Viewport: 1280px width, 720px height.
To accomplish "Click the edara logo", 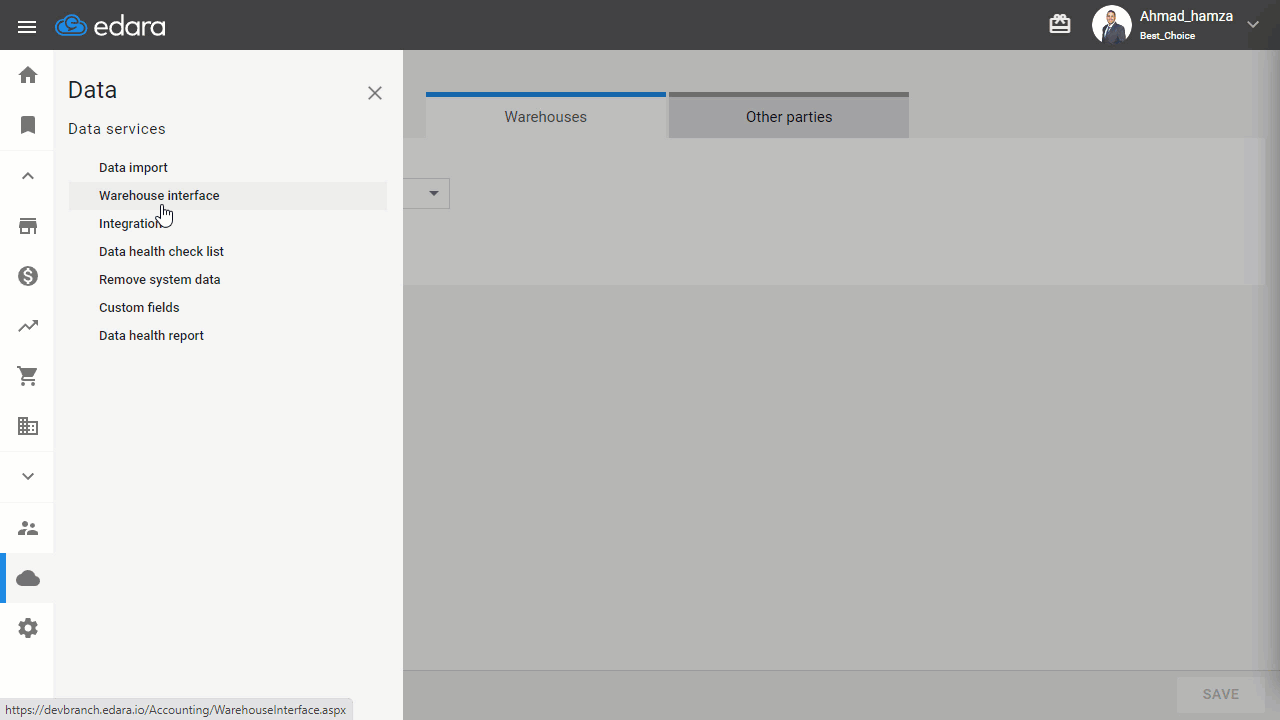I will [x=111, y=25].
